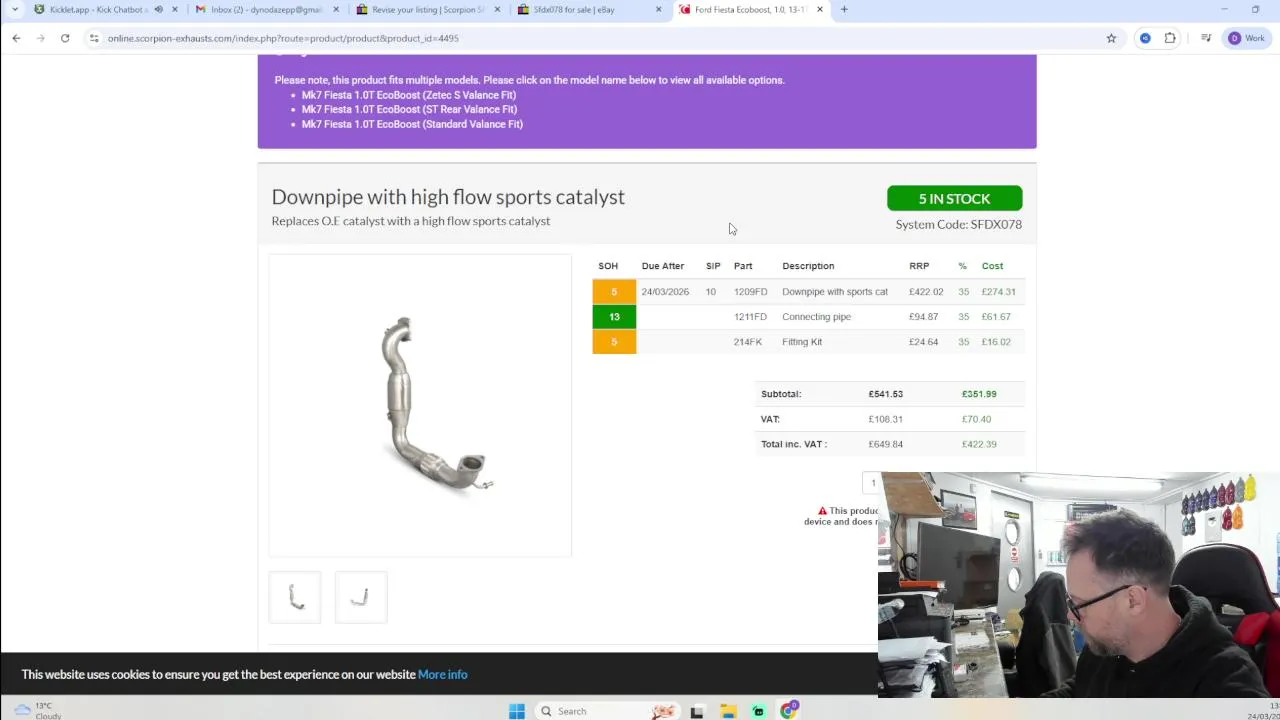Click the orange SOH cell for 214FK
Screen dimensions: 1280x720
(x=614, y=342)
